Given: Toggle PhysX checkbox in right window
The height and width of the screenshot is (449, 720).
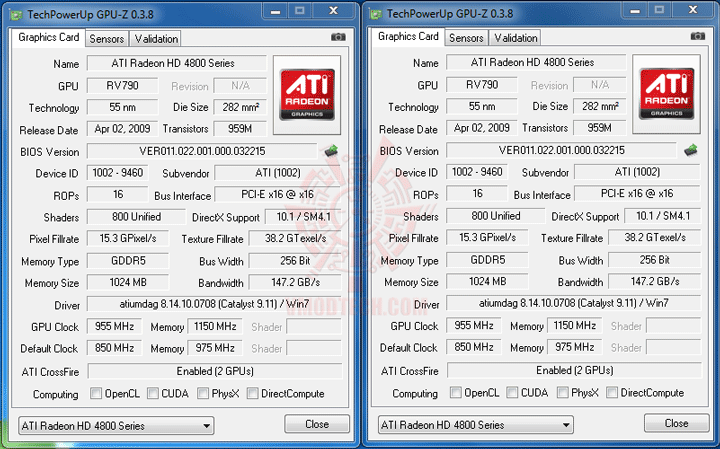Looking at the screenshot, I should (x=562, y=392).
